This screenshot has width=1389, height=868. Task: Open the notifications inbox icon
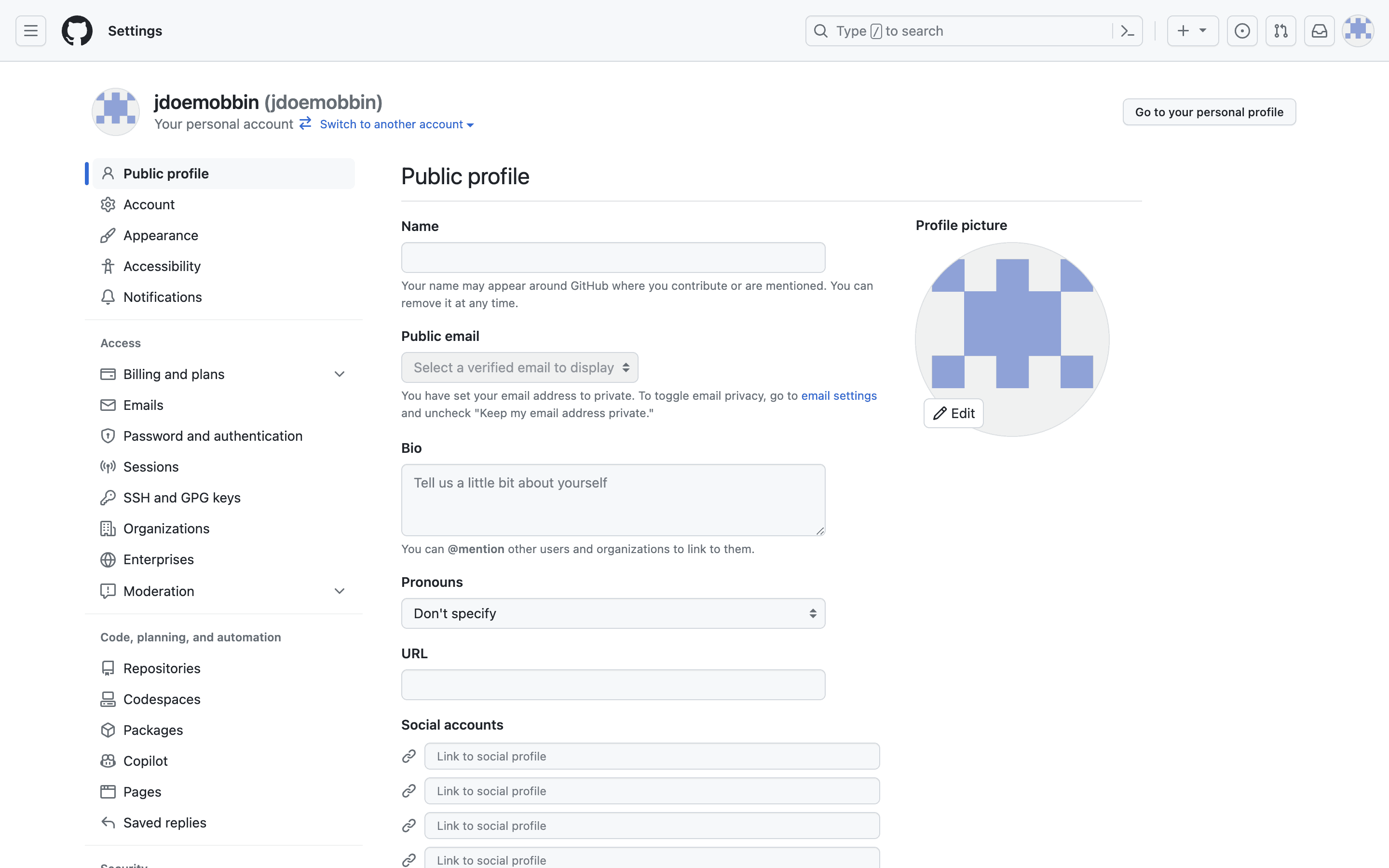1319,31
